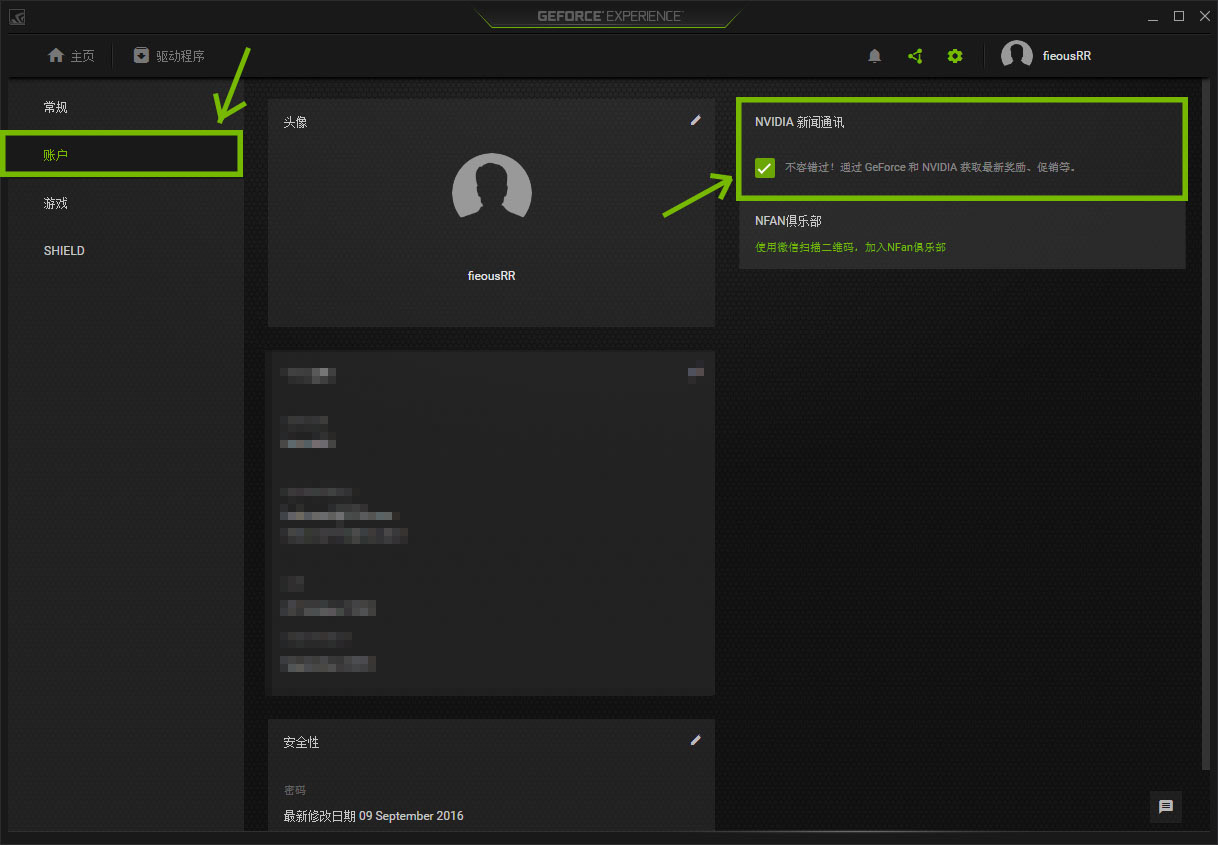
Task: Edit 安全性 section with pencil icon
Action: tap(696, 740)
